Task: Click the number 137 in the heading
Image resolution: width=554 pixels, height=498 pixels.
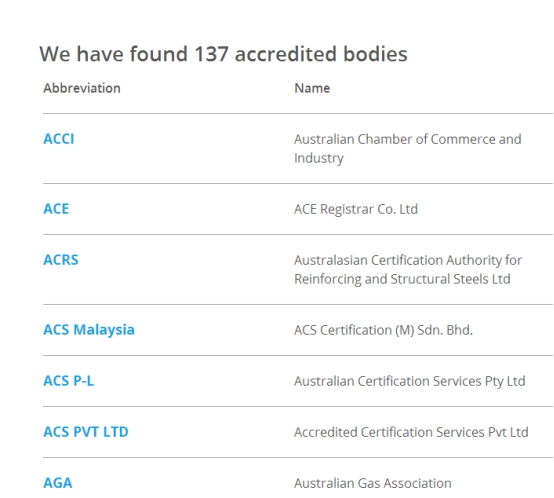Action: [x=211, y=54]
